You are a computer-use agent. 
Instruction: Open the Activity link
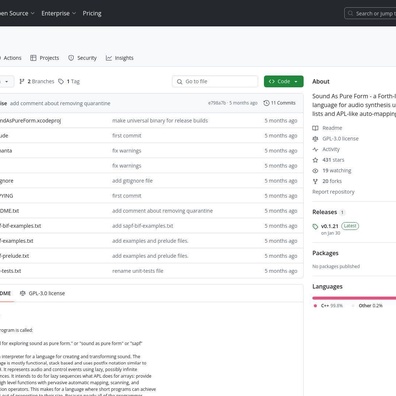coord(331,149)
